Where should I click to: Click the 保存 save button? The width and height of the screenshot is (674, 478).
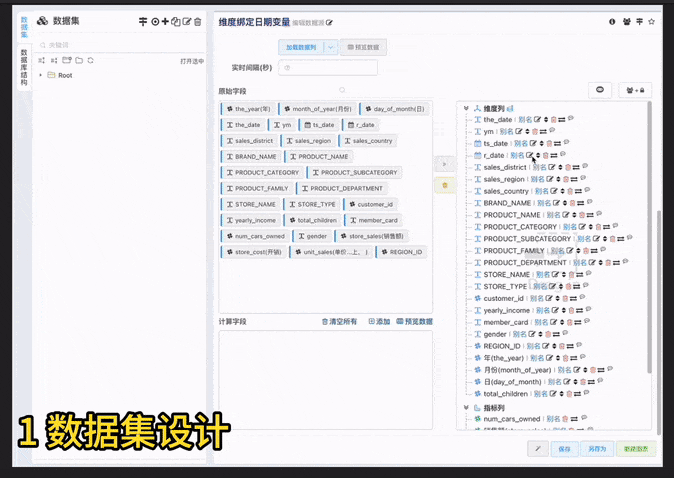(565, 449)
